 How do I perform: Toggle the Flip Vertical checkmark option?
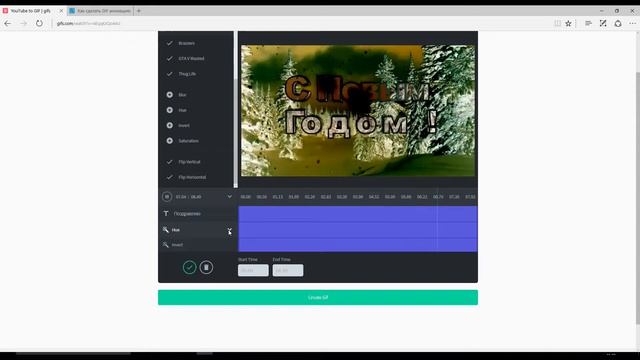(169, 162)
